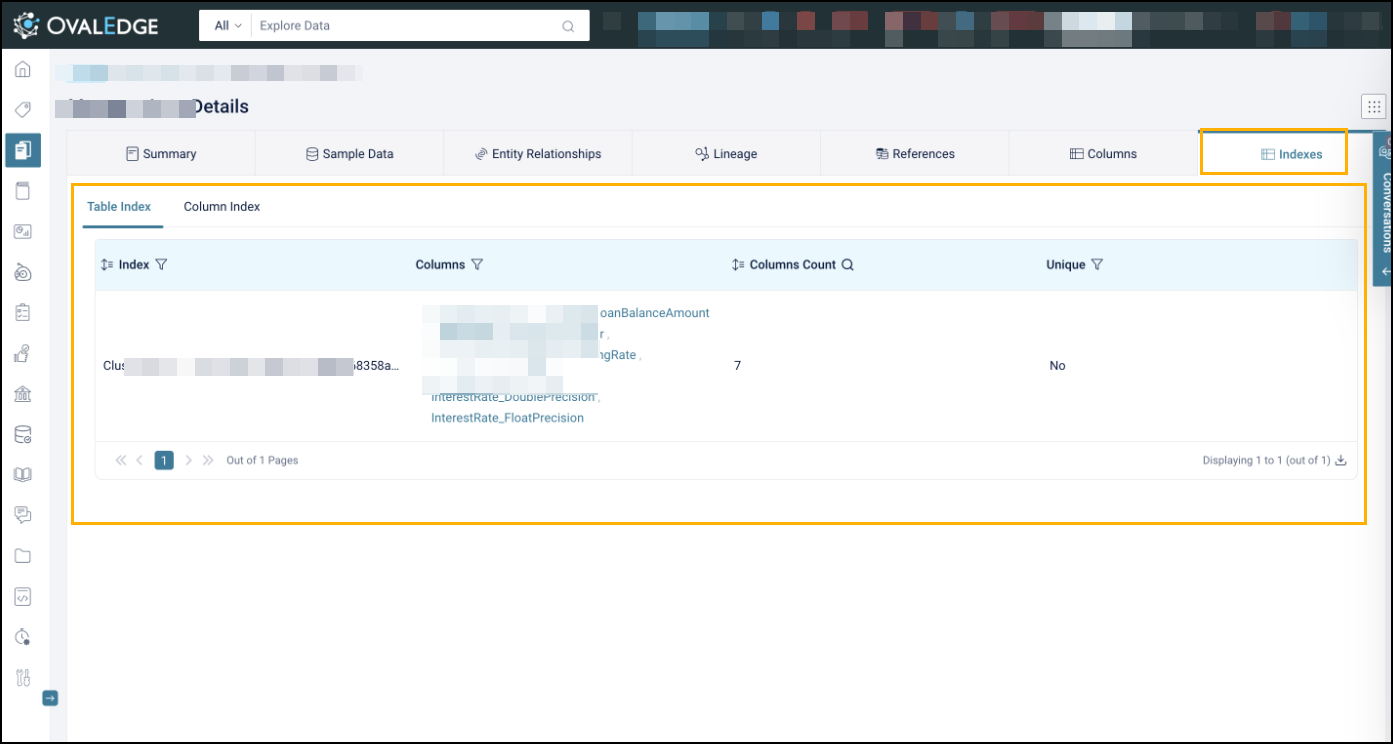Expand the left sidebar with the arrow button
This screenshot has width=1393, height=744.
[50, 698]
